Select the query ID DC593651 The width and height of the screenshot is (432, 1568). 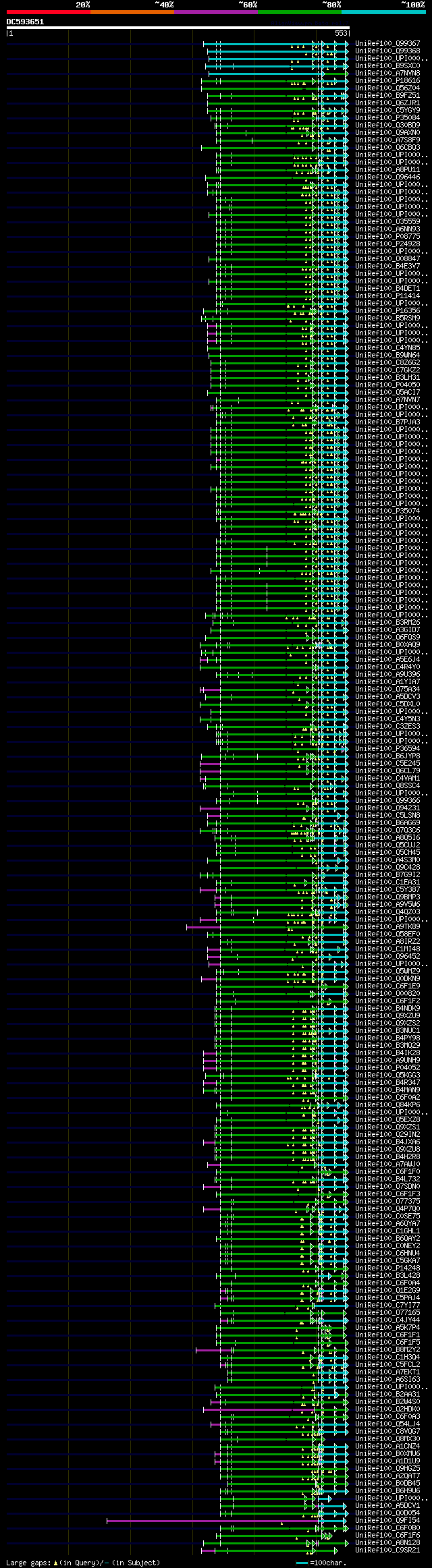coord(25,22)
